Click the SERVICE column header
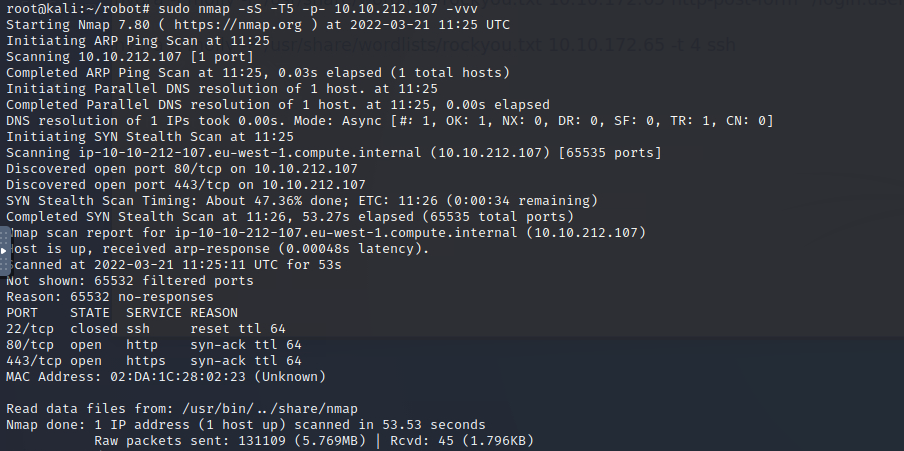 pyautogui.click(x=154, y=313)
